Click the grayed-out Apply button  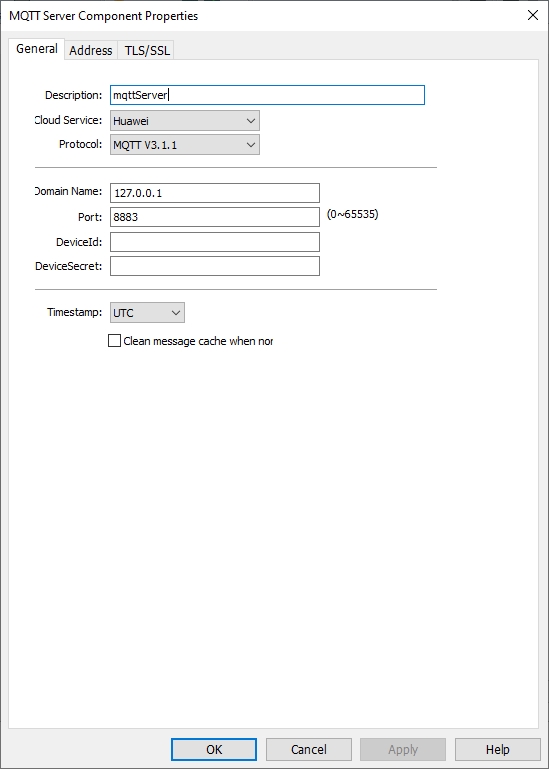click(403, 749)
